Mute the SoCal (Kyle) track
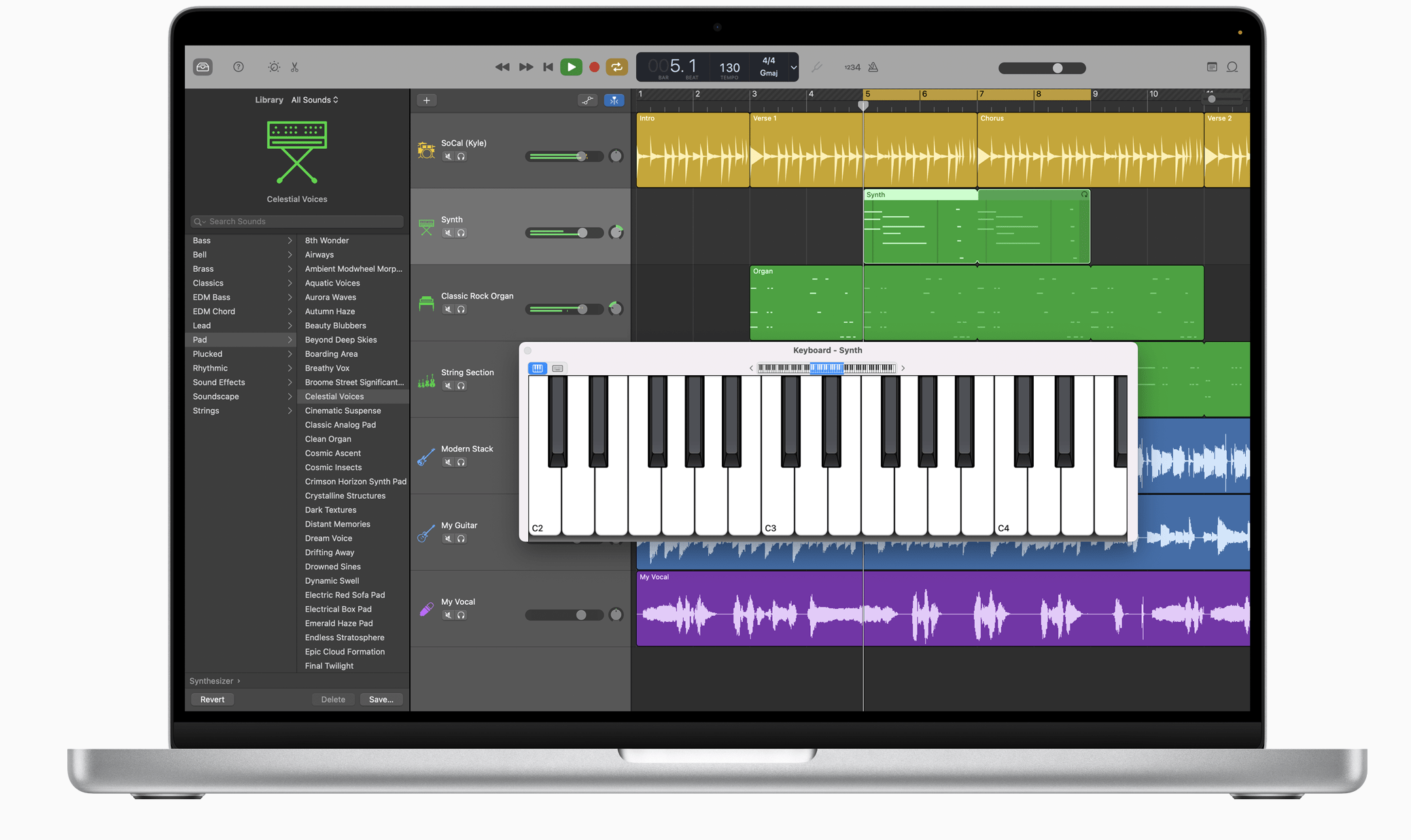 pos(448,156)
